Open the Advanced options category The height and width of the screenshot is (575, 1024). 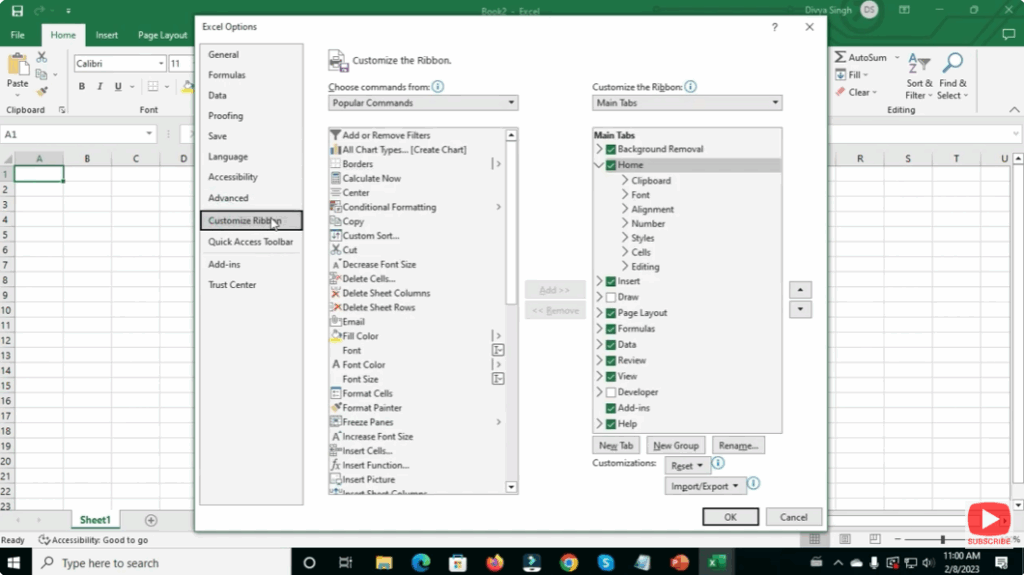(x=228, y=198)
